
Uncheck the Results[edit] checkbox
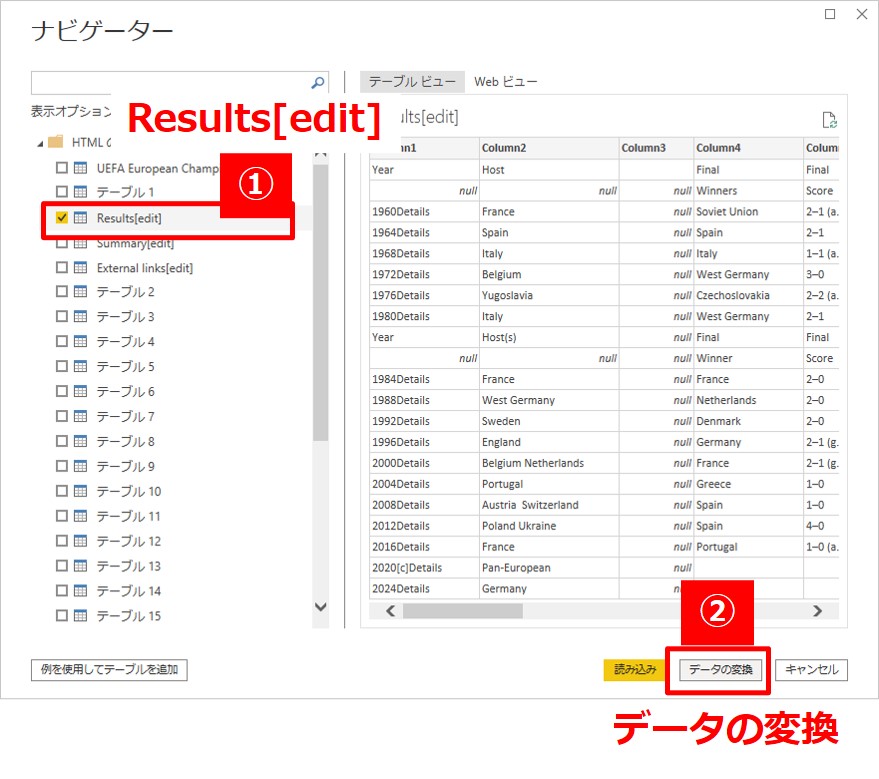coord(62,218)
